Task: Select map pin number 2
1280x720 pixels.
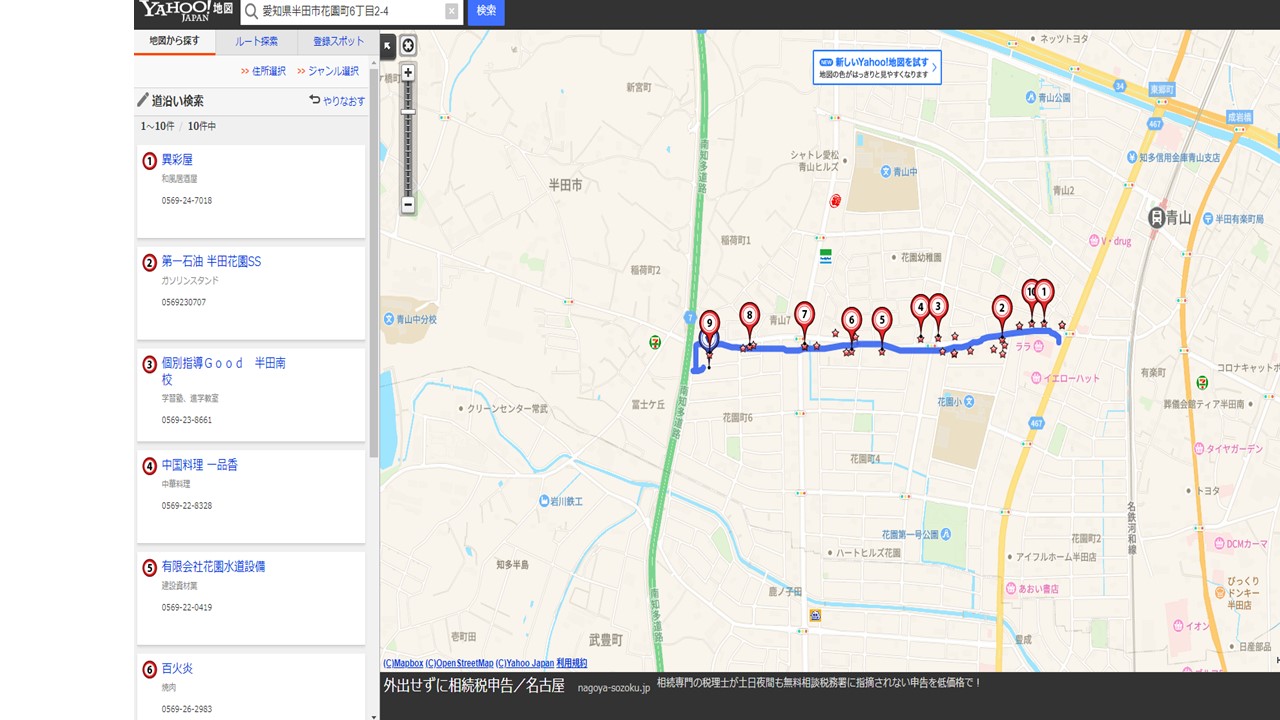Action: (x=1001, y=309)
